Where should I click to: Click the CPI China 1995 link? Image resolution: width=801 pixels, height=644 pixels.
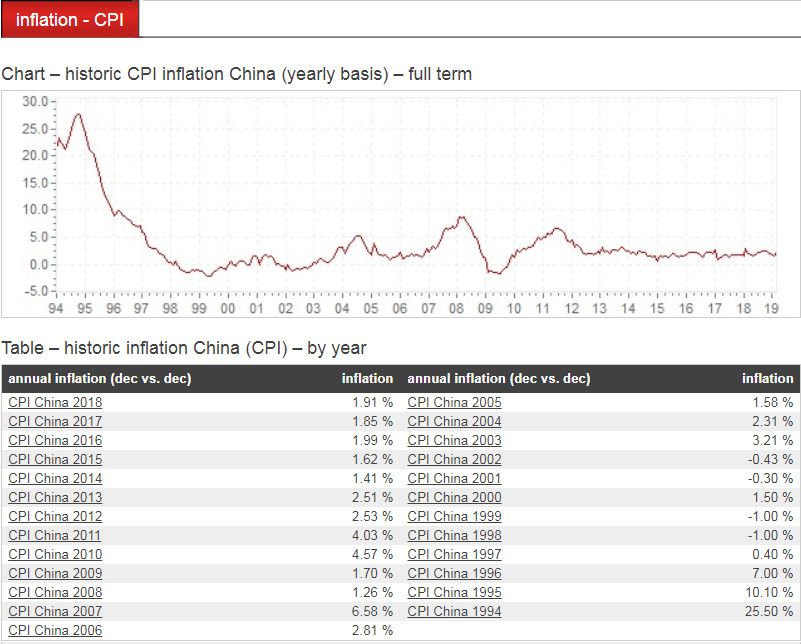click(455, 592)
